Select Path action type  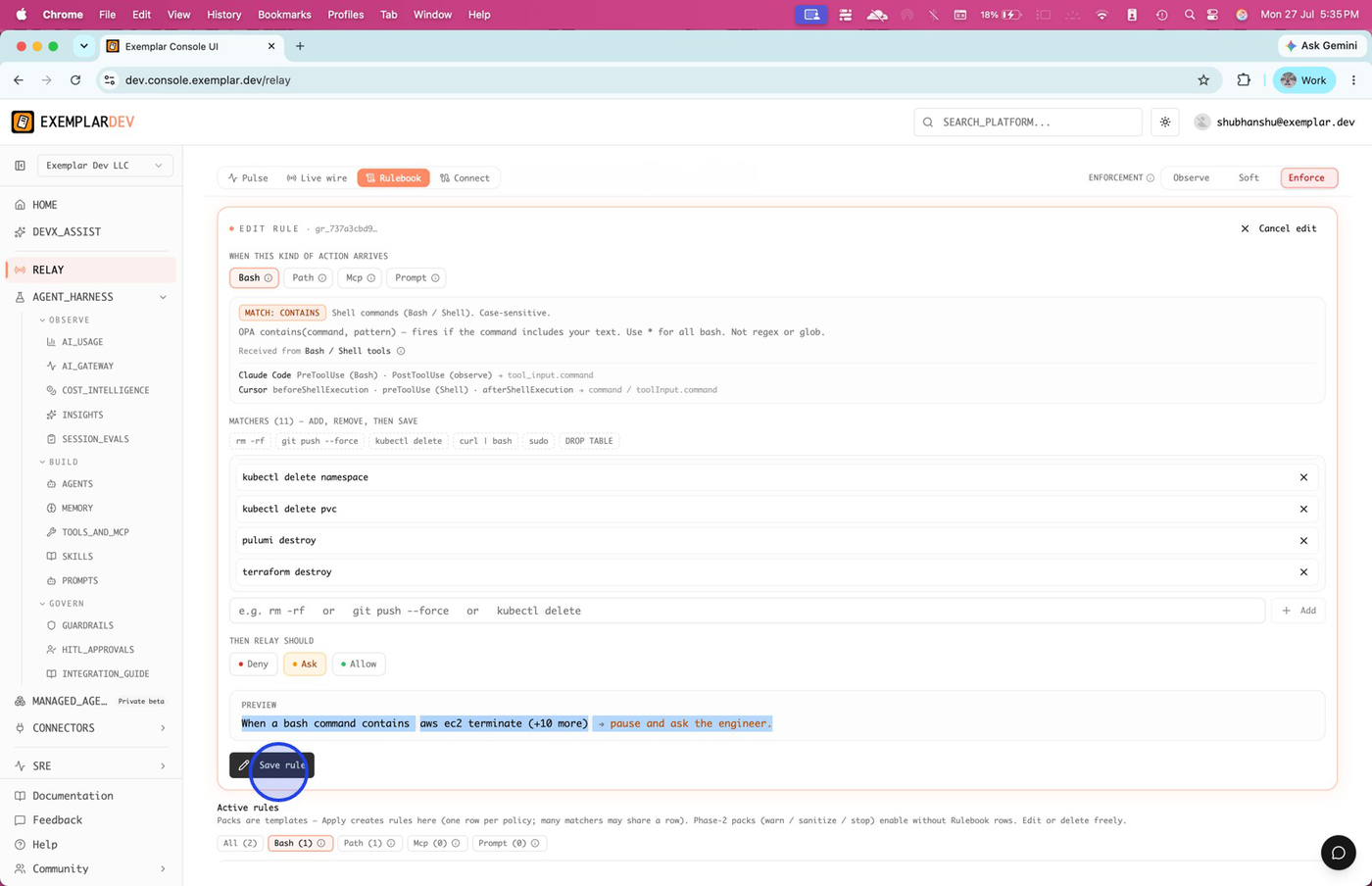click(x=308, y=278)
